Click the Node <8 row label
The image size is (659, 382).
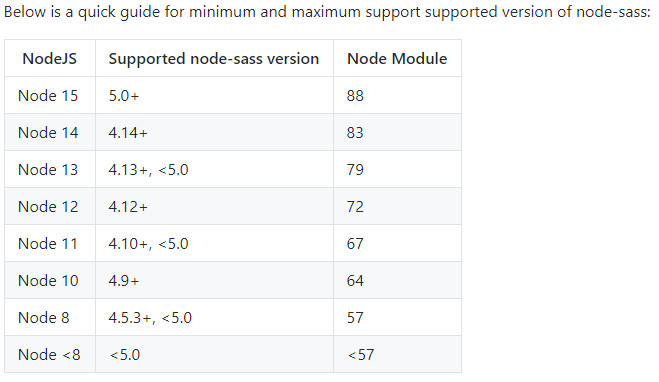(49, 354)
